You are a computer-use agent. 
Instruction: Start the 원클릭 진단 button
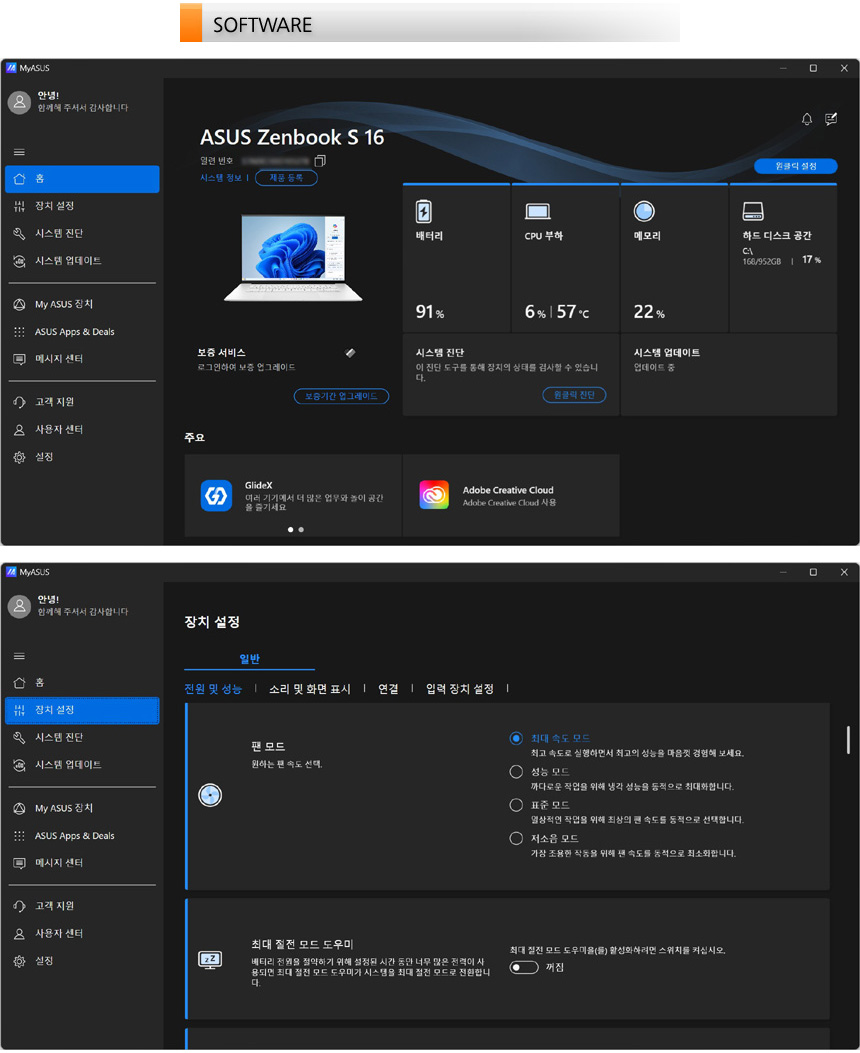pos(574,395)
